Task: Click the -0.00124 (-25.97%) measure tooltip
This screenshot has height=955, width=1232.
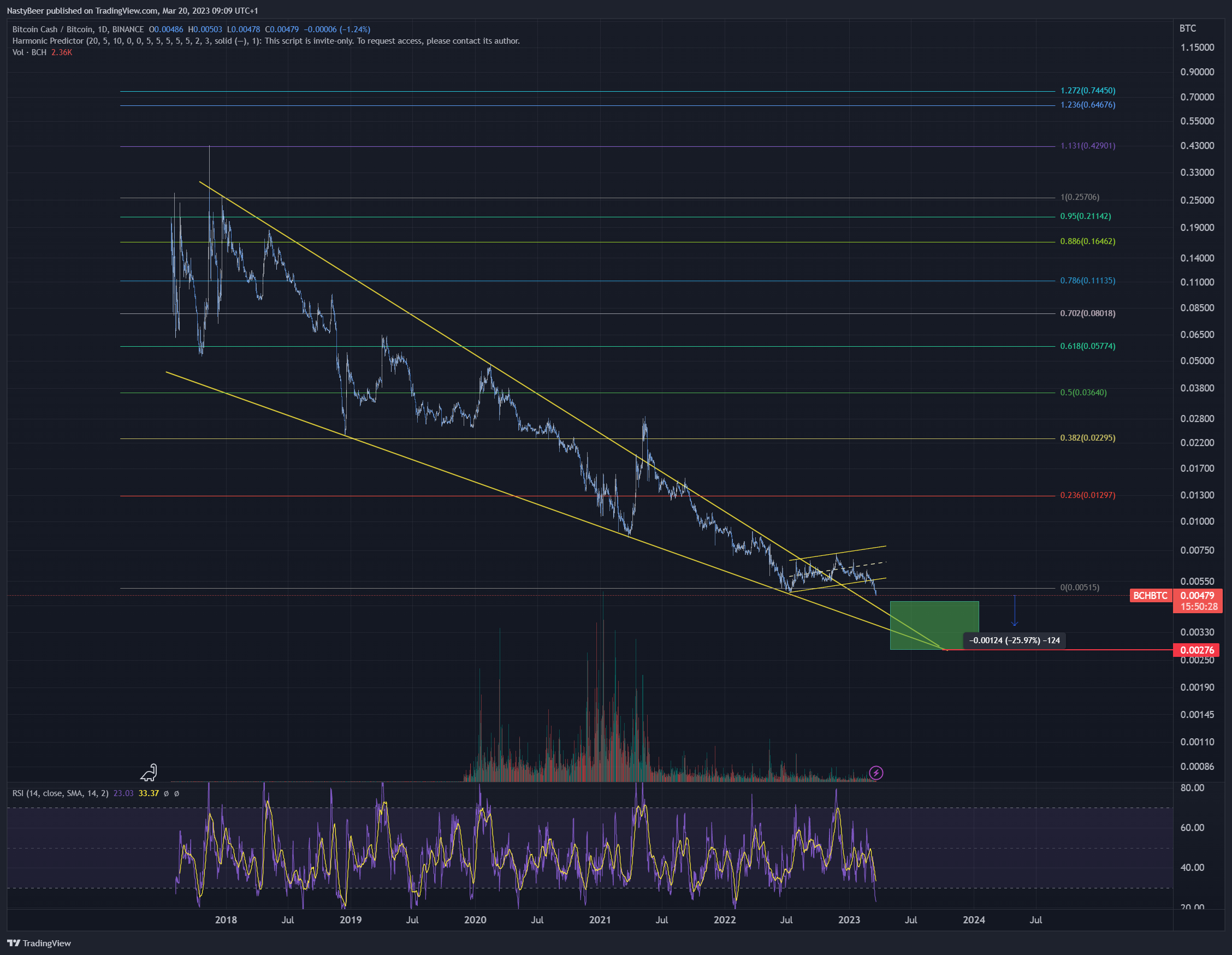Action: [x=1014, y=640]
